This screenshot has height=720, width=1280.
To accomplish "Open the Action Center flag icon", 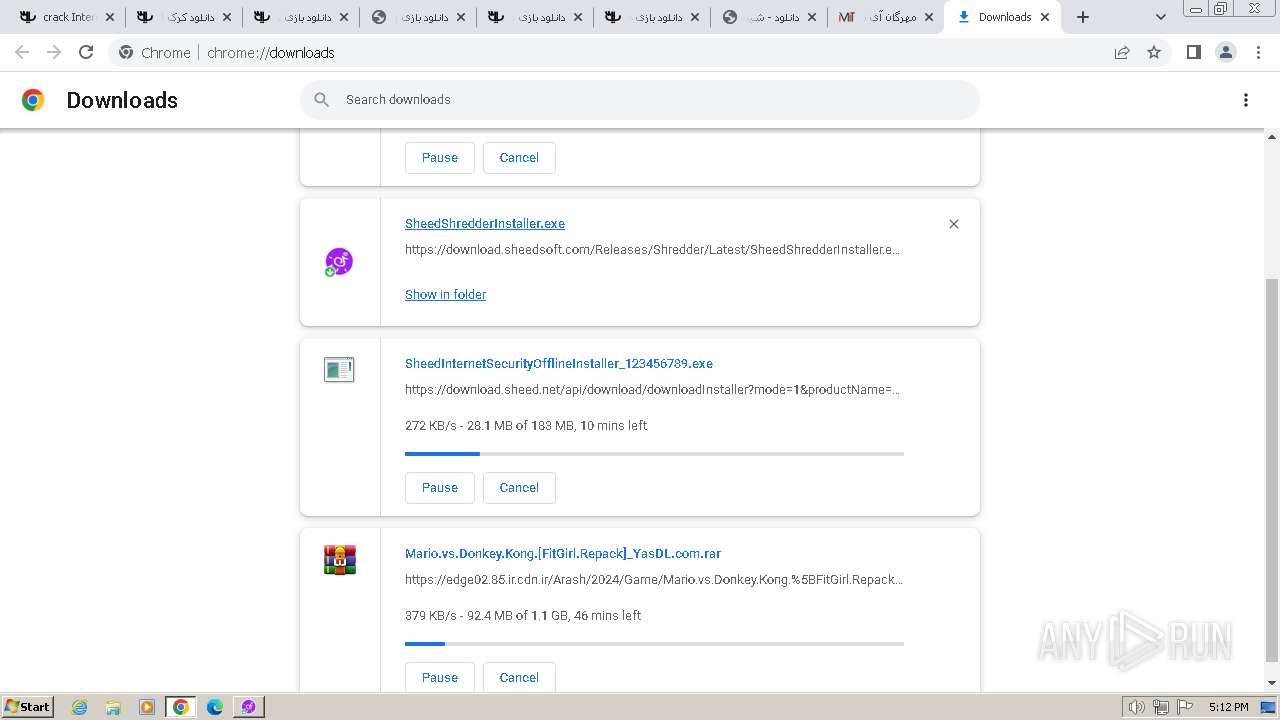I will point(1185,707).
